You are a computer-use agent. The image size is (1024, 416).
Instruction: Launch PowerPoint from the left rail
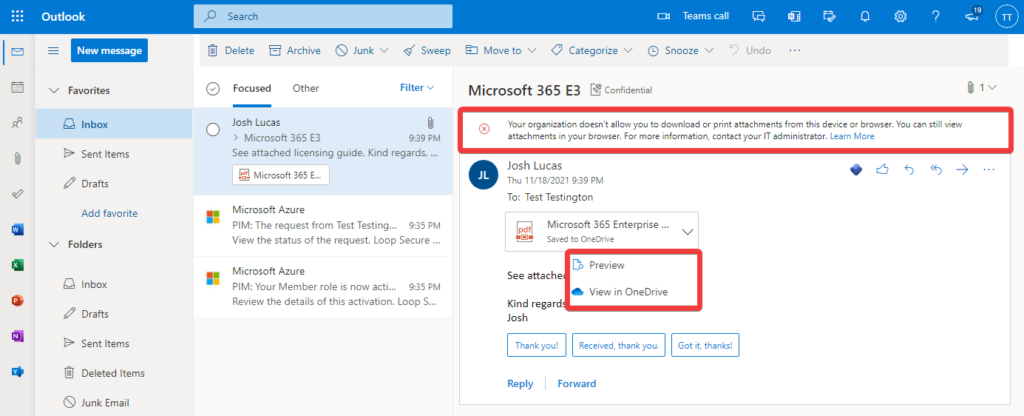(18, 301)
